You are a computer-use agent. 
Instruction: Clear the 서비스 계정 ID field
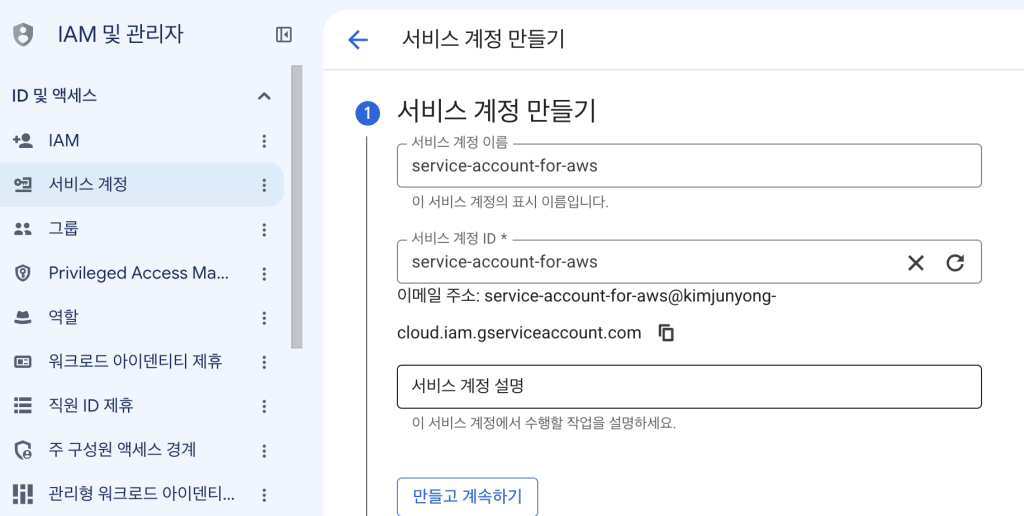[916, 263]
